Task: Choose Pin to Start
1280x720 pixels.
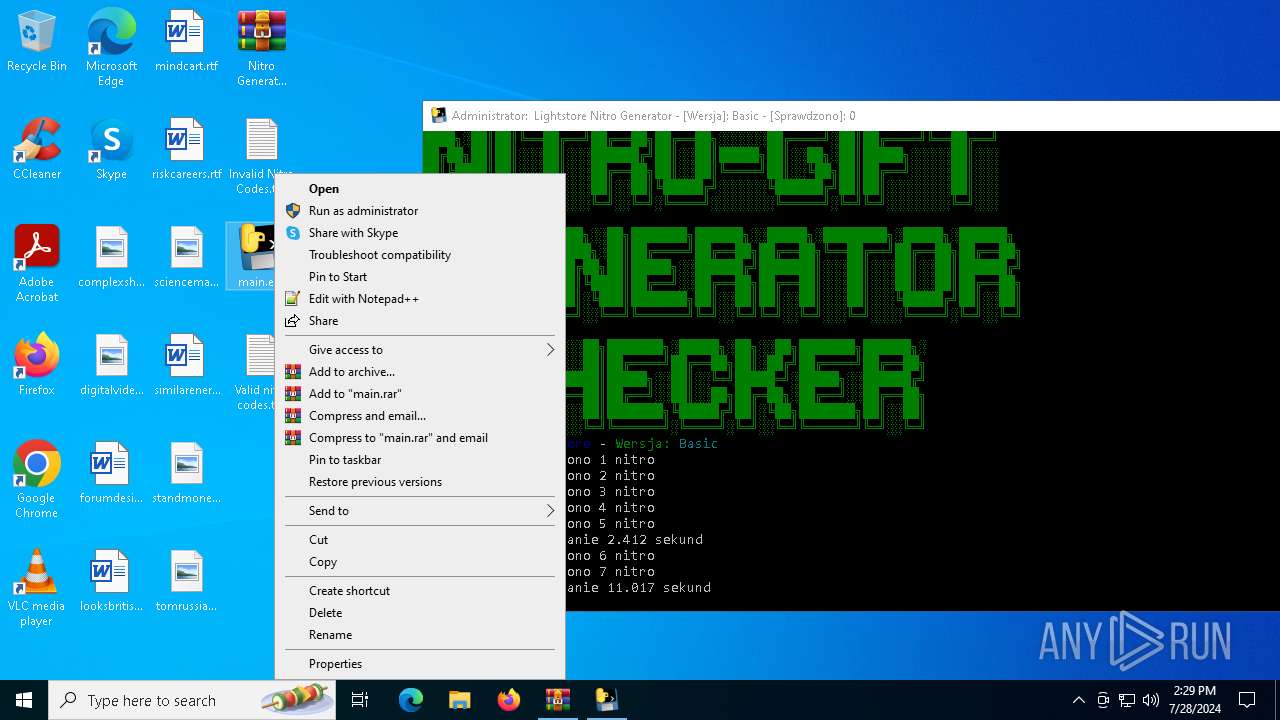Action: pos(420,277)
